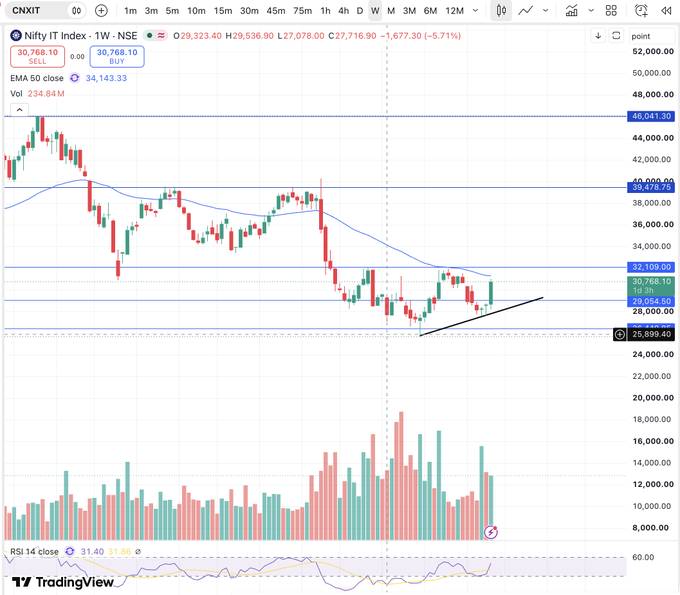
Task: Switch to the line chart style icon
Action: click(x=526, y=10)
